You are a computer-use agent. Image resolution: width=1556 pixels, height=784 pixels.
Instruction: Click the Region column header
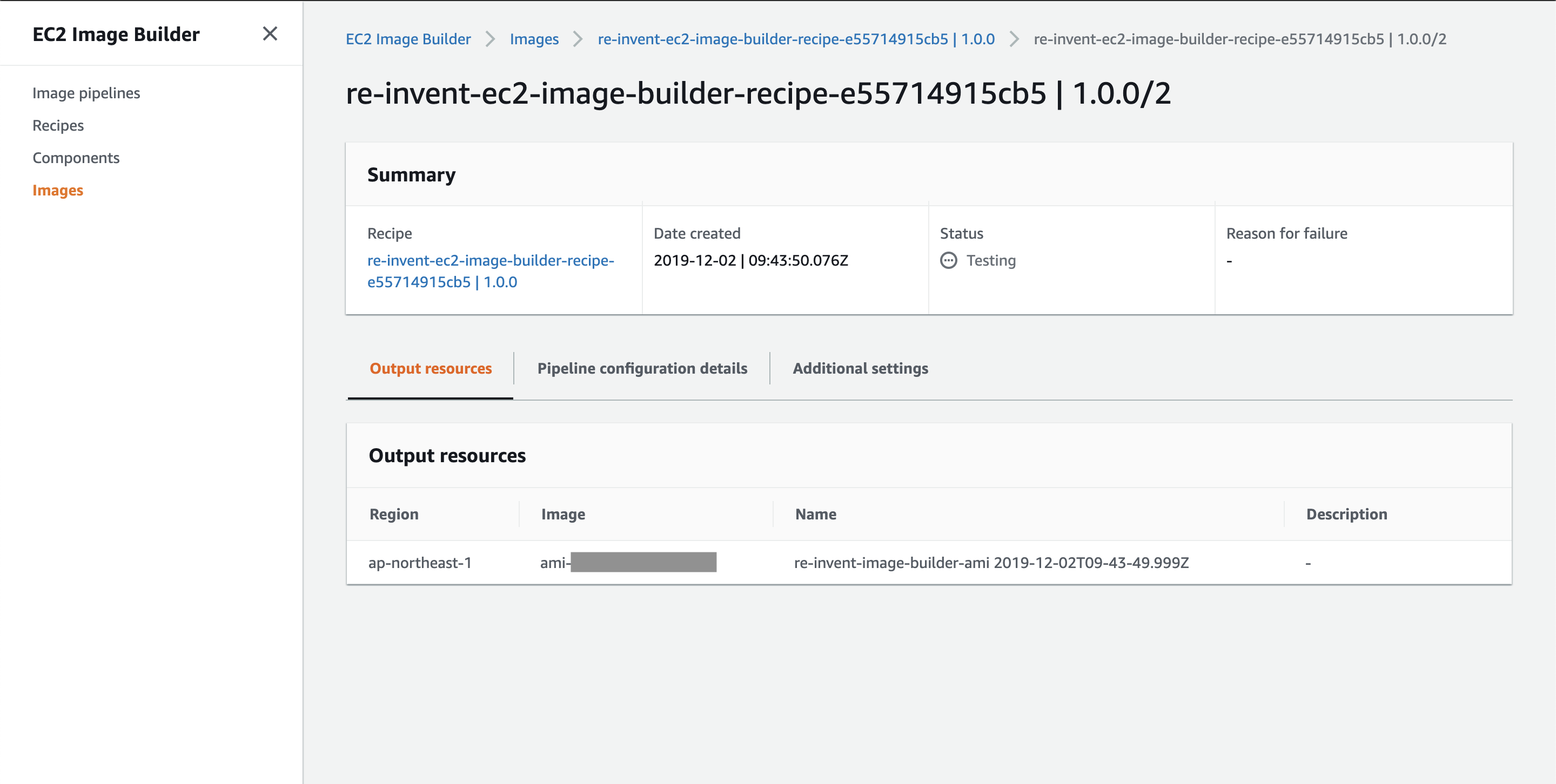coord(394,513)
